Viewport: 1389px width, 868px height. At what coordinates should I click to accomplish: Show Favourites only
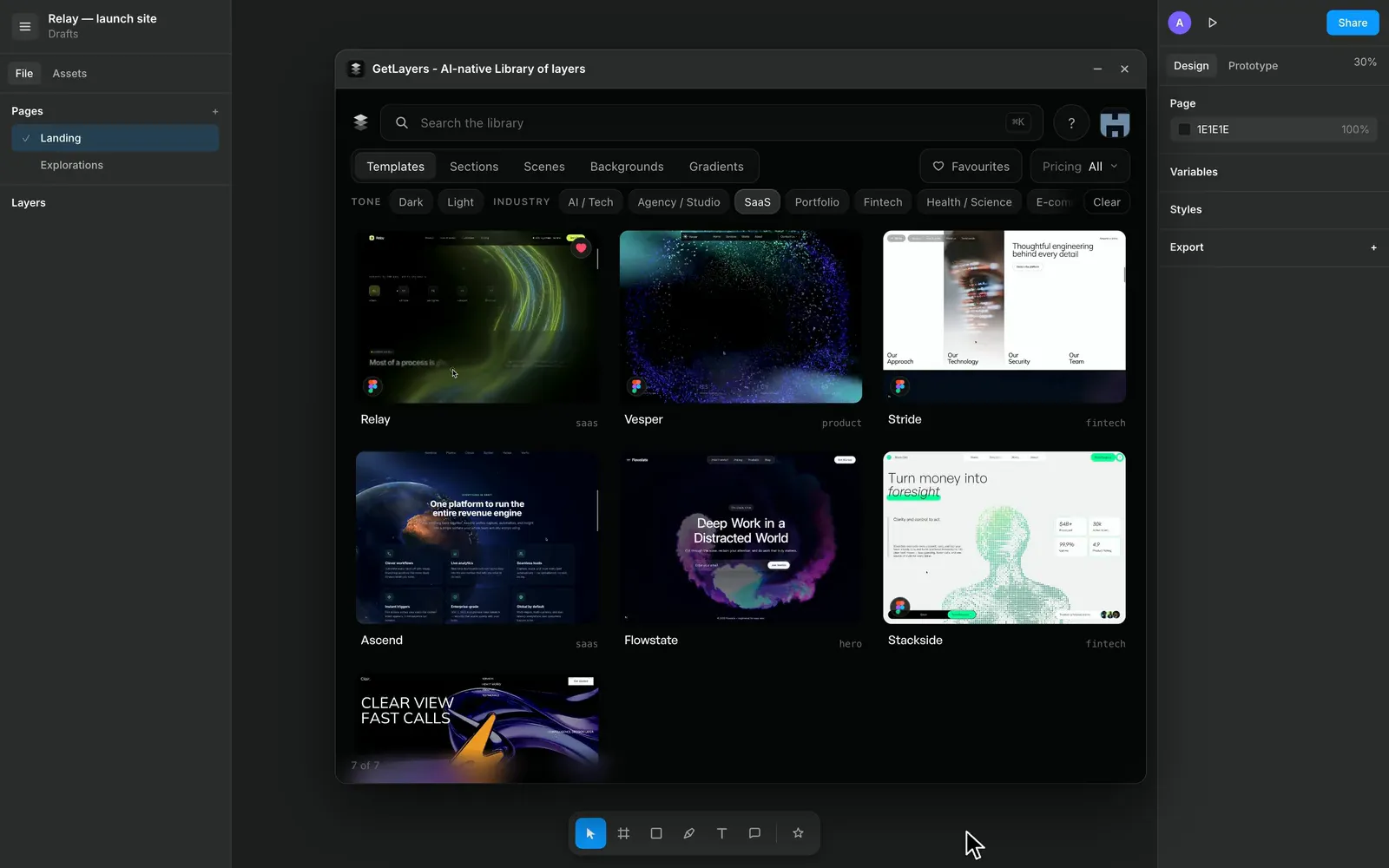(971, 167)
